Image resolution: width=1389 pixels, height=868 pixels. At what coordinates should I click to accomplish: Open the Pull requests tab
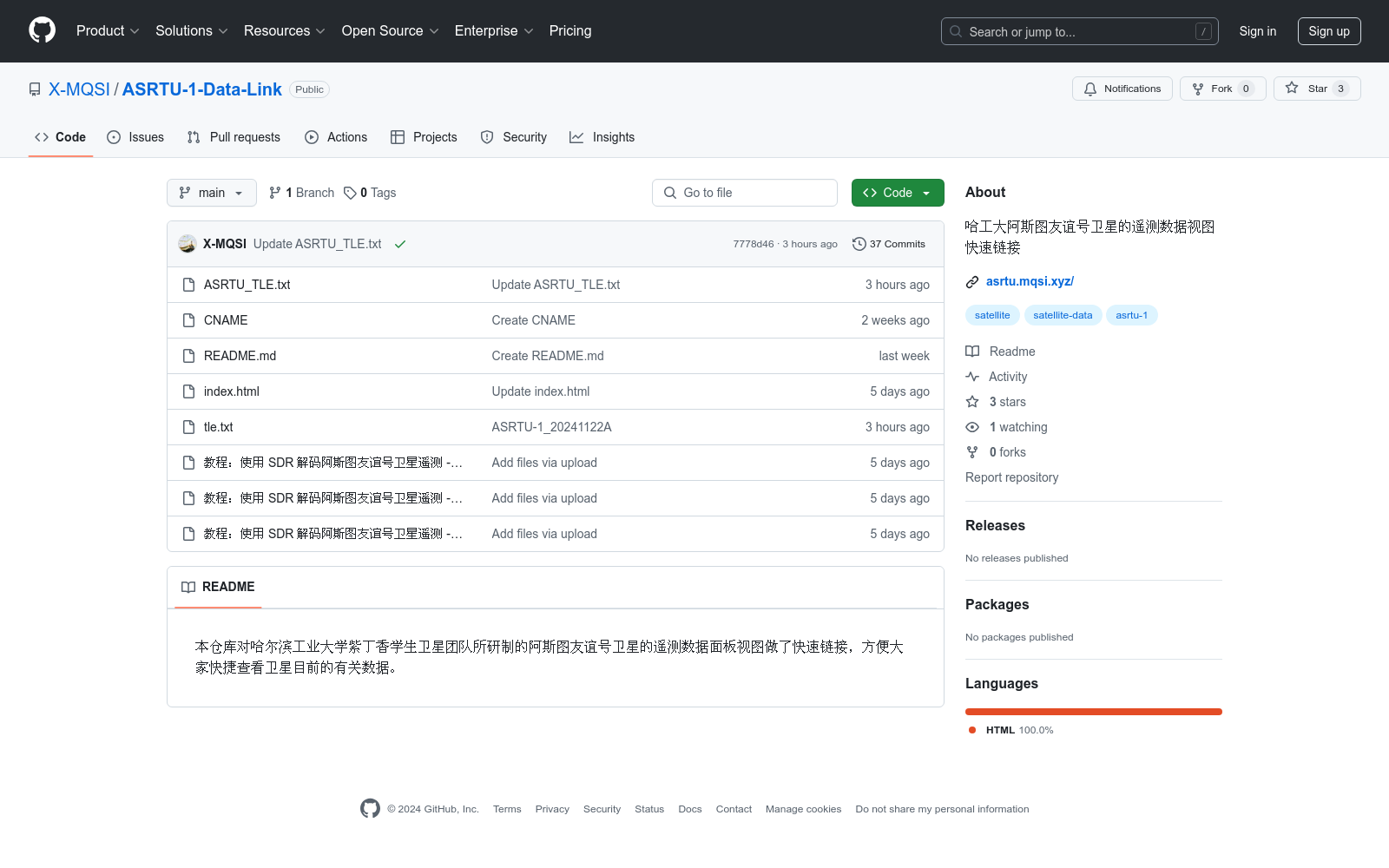coord(234,137)
